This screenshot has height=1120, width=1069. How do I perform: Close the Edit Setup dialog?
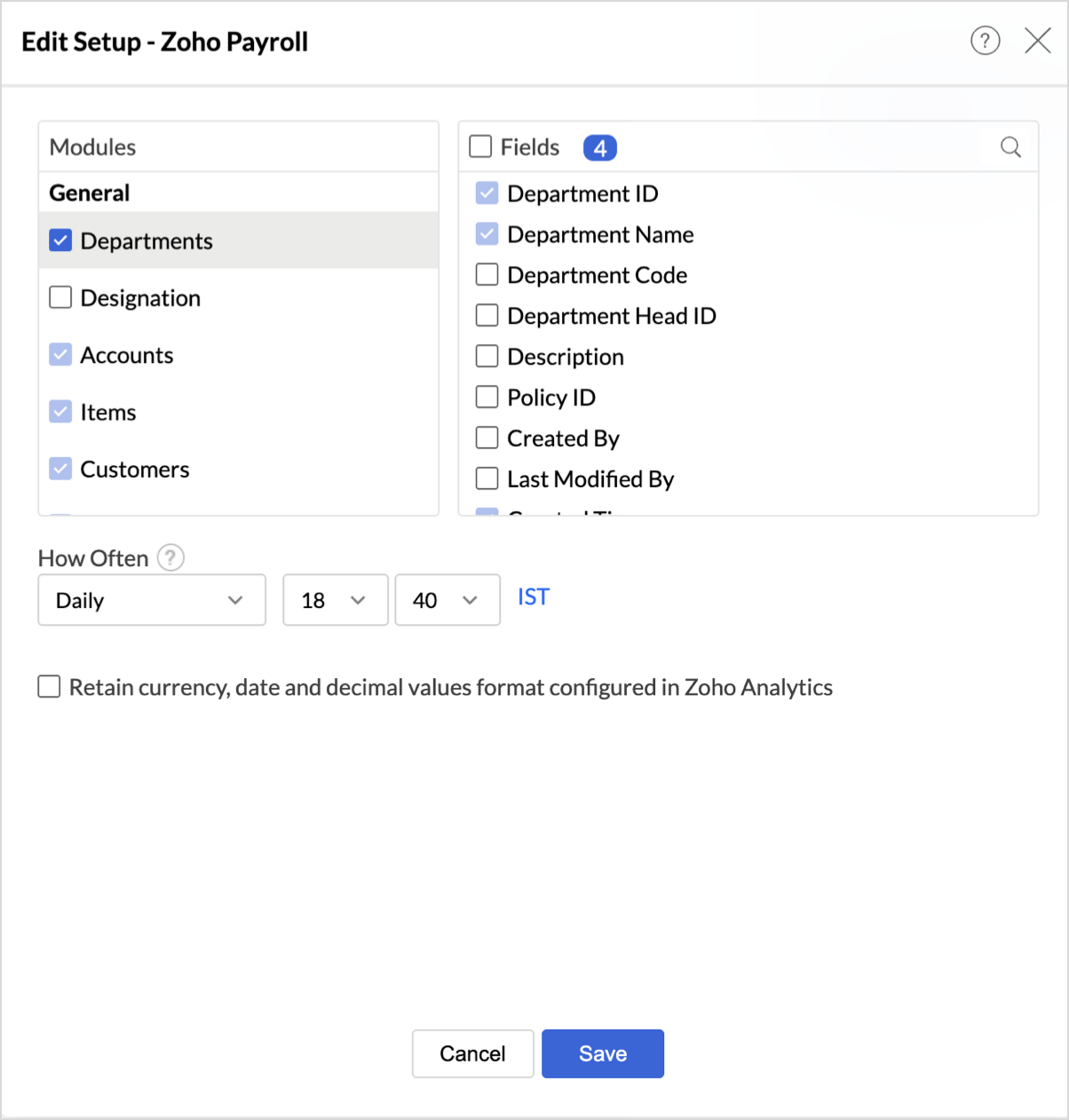pyautogui.click(x=1037, y=41)
